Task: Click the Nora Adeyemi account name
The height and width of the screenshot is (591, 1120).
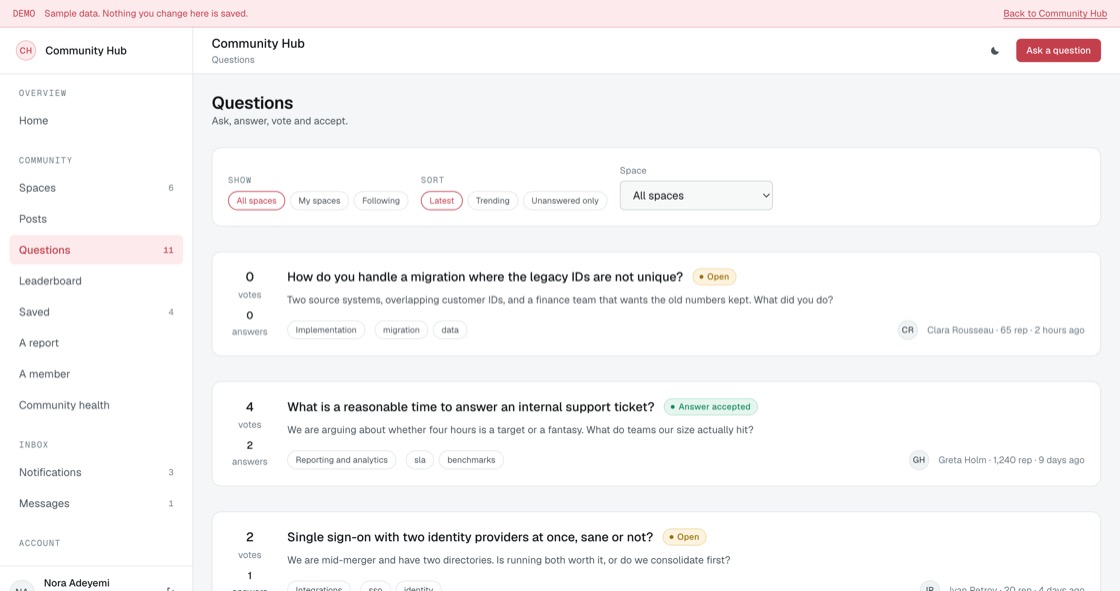Action: point(76,583)
